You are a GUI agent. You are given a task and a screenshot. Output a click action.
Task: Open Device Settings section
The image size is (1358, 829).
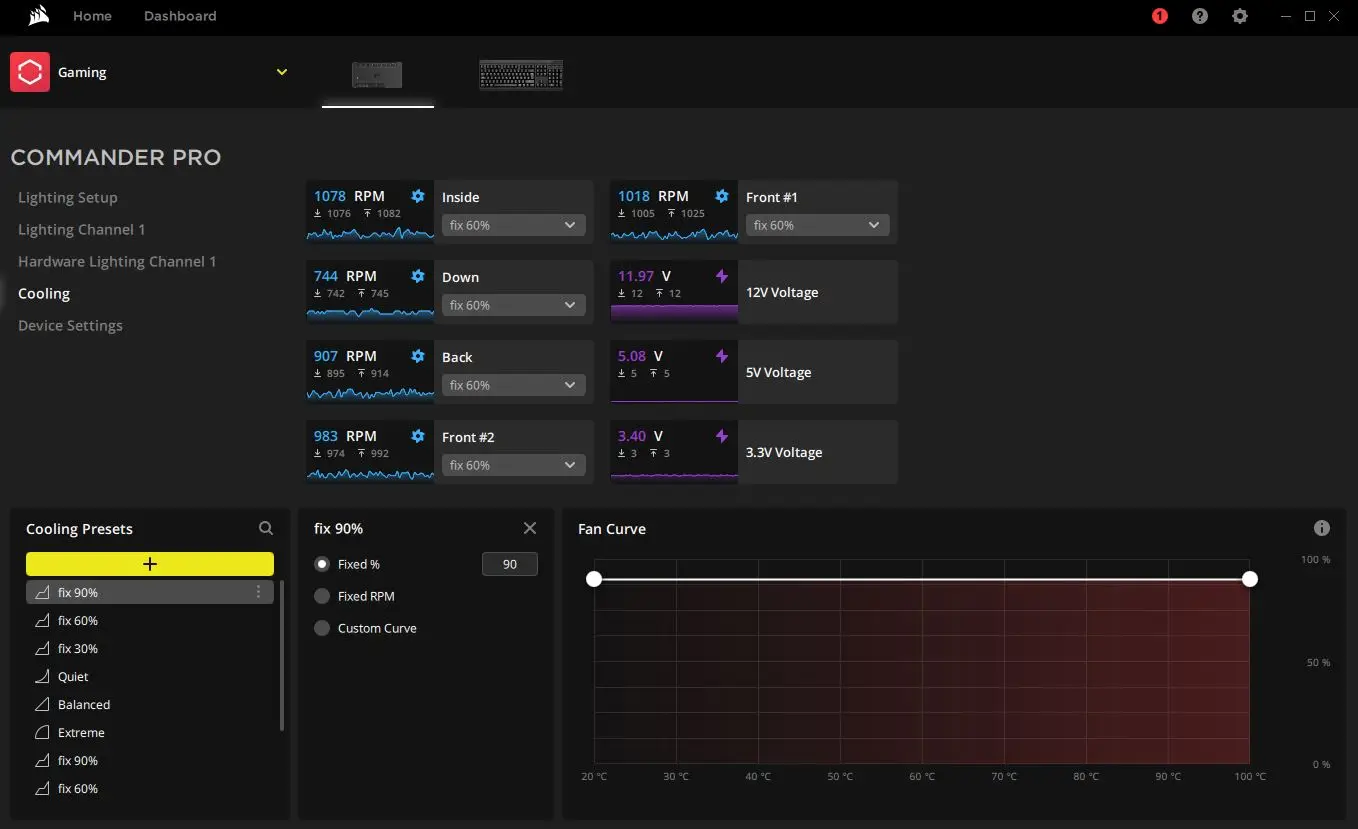pos(70,326)
